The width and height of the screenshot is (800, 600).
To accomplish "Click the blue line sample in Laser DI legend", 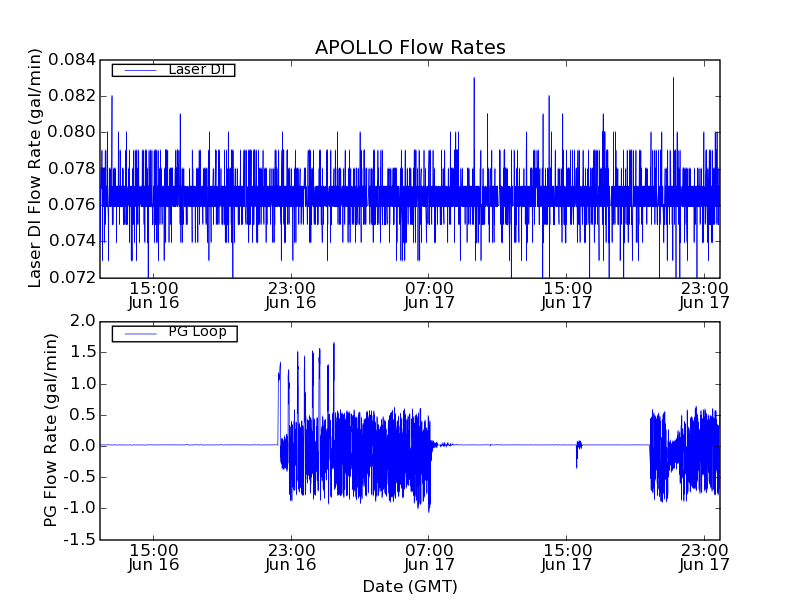I will [x=140, y=70].
